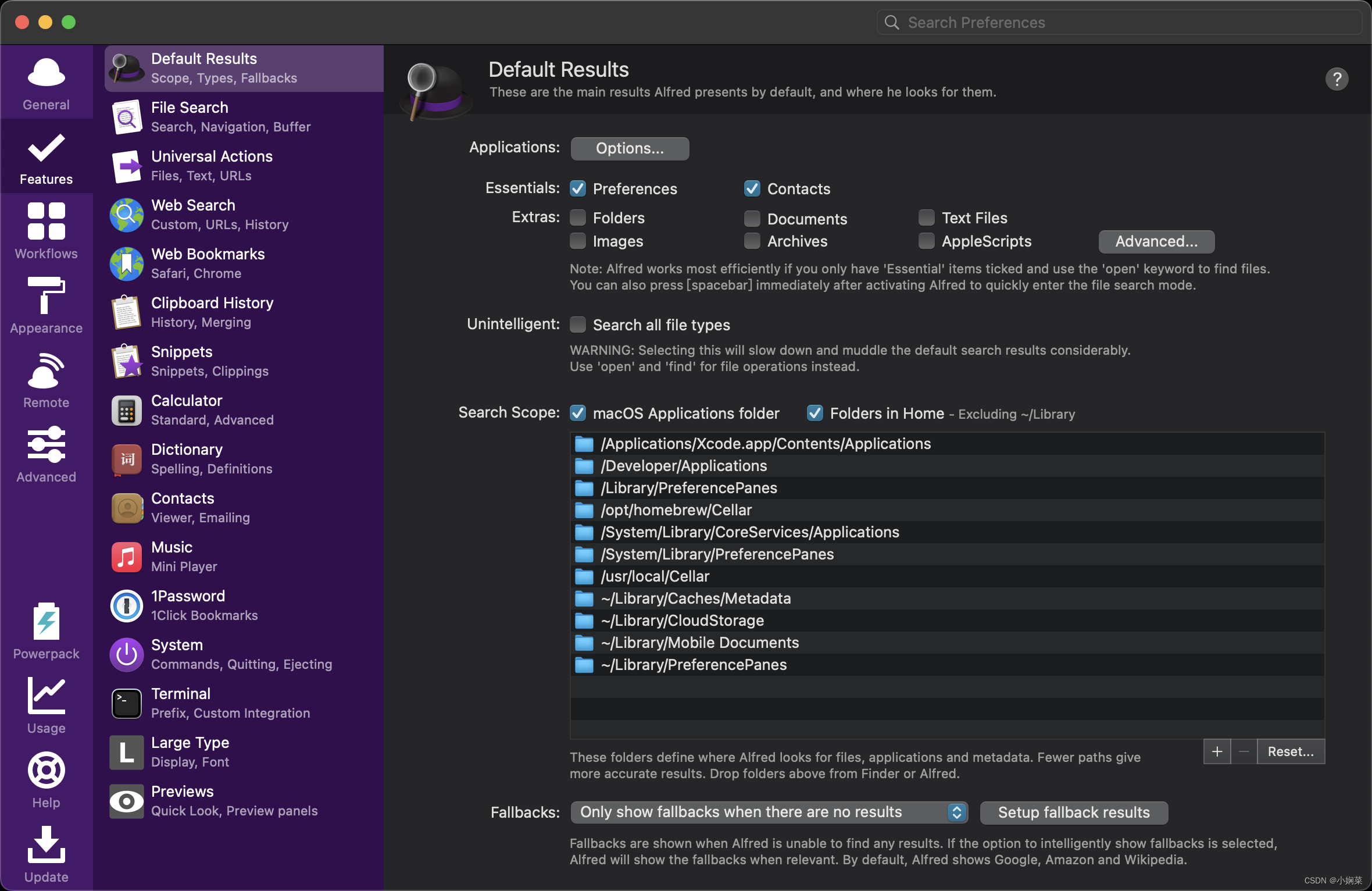Click the Universal Actions arrow icon

127,166
